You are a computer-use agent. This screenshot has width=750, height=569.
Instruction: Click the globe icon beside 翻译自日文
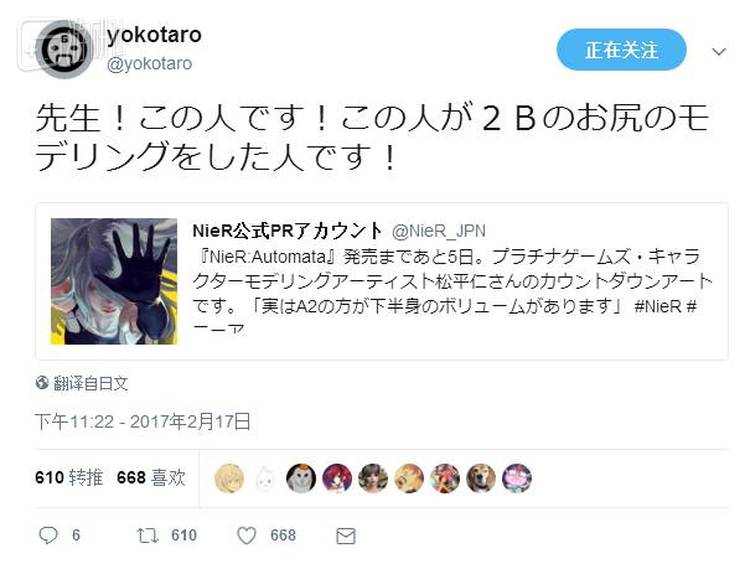(42, 383)
